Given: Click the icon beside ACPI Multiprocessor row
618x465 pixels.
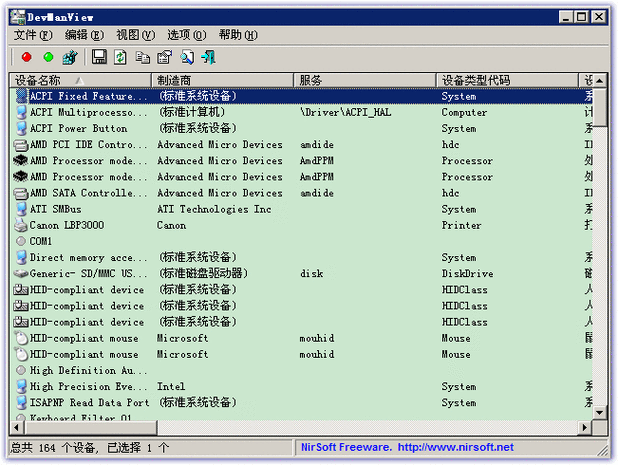Looking at the screenshot, I should coord(21,112).
